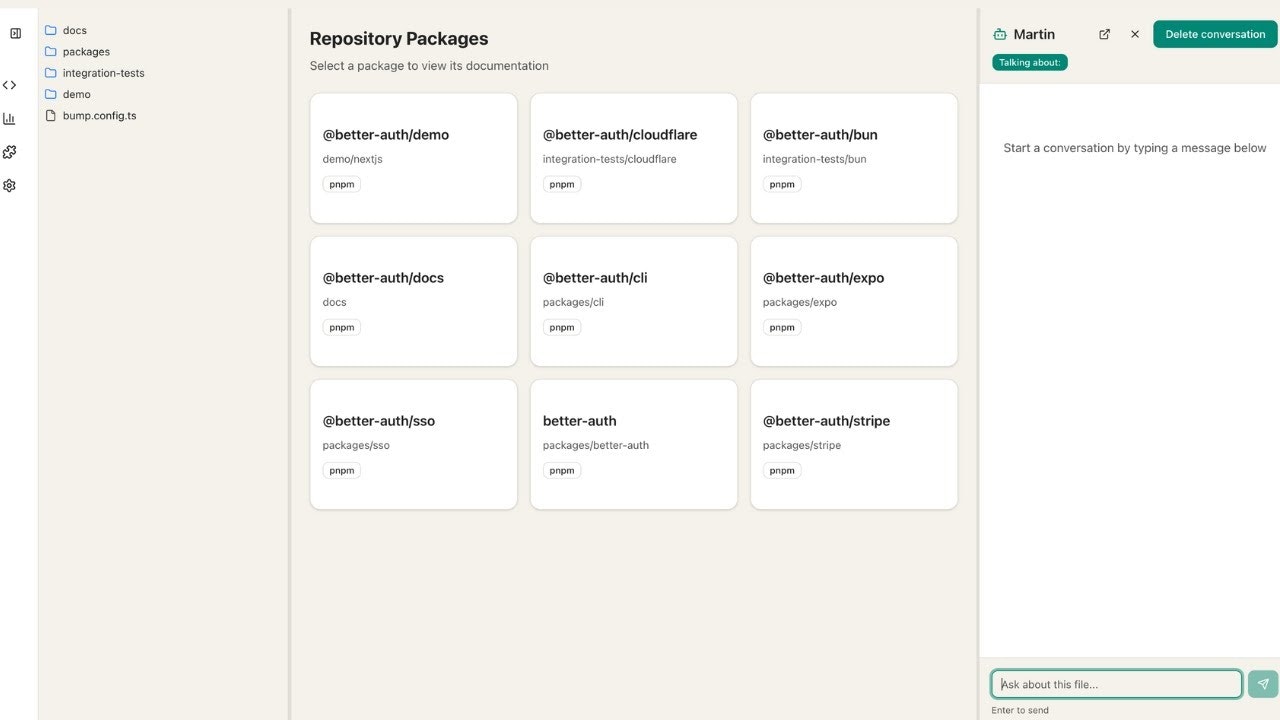Pop out Martin chat in new window
Viewport: 1280px width, 720px height.
coord(1104,34)
